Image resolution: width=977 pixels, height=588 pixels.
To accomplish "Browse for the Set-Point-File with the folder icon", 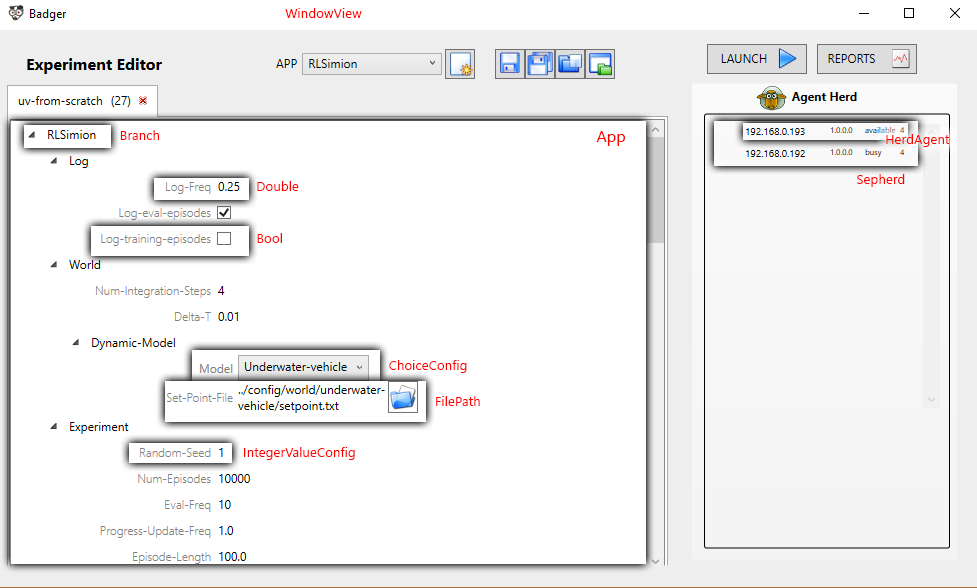I will 403,397.
